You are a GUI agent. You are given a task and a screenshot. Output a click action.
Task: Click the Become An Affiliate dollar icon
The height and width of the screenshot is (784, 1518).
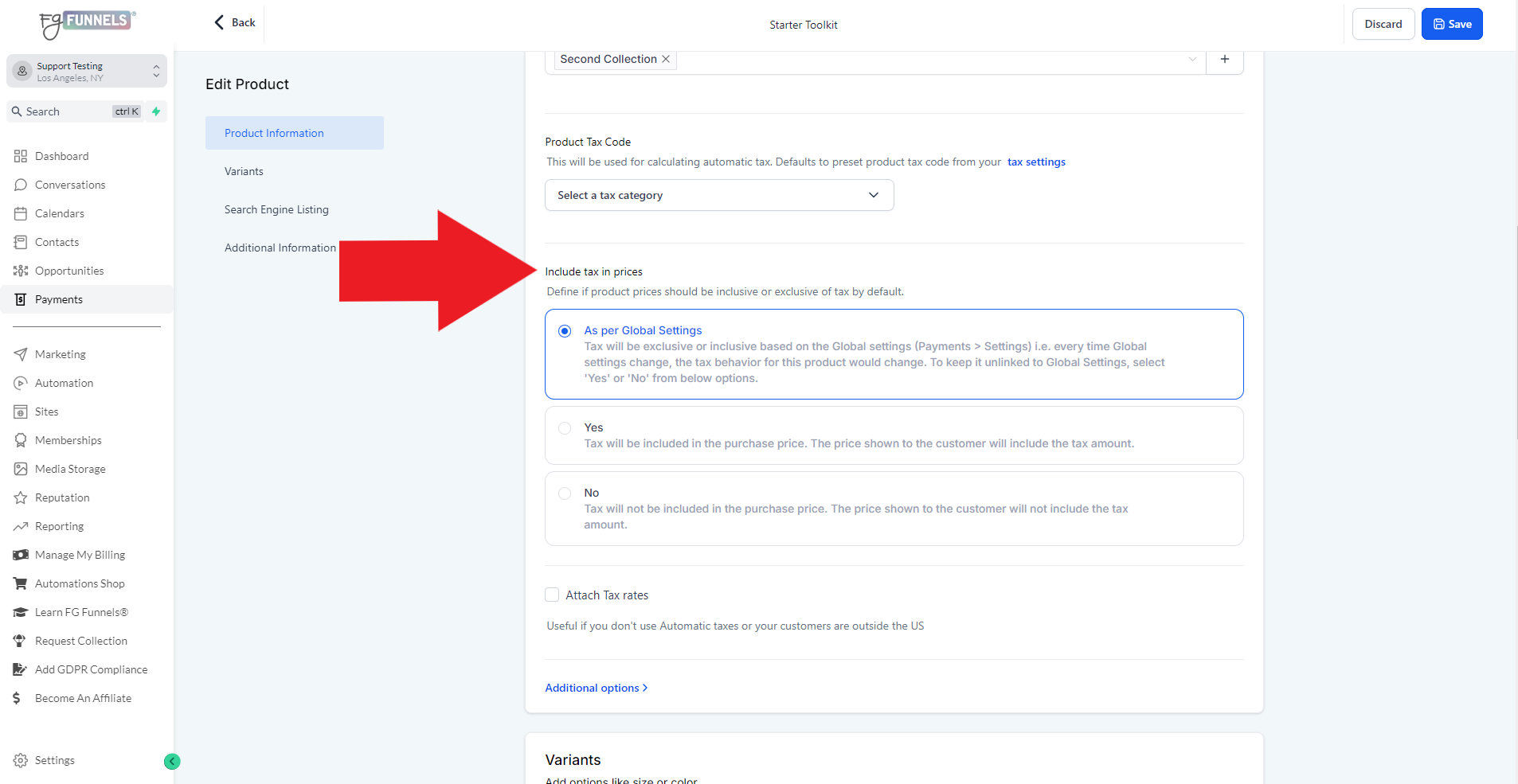(x=18, y=698)
